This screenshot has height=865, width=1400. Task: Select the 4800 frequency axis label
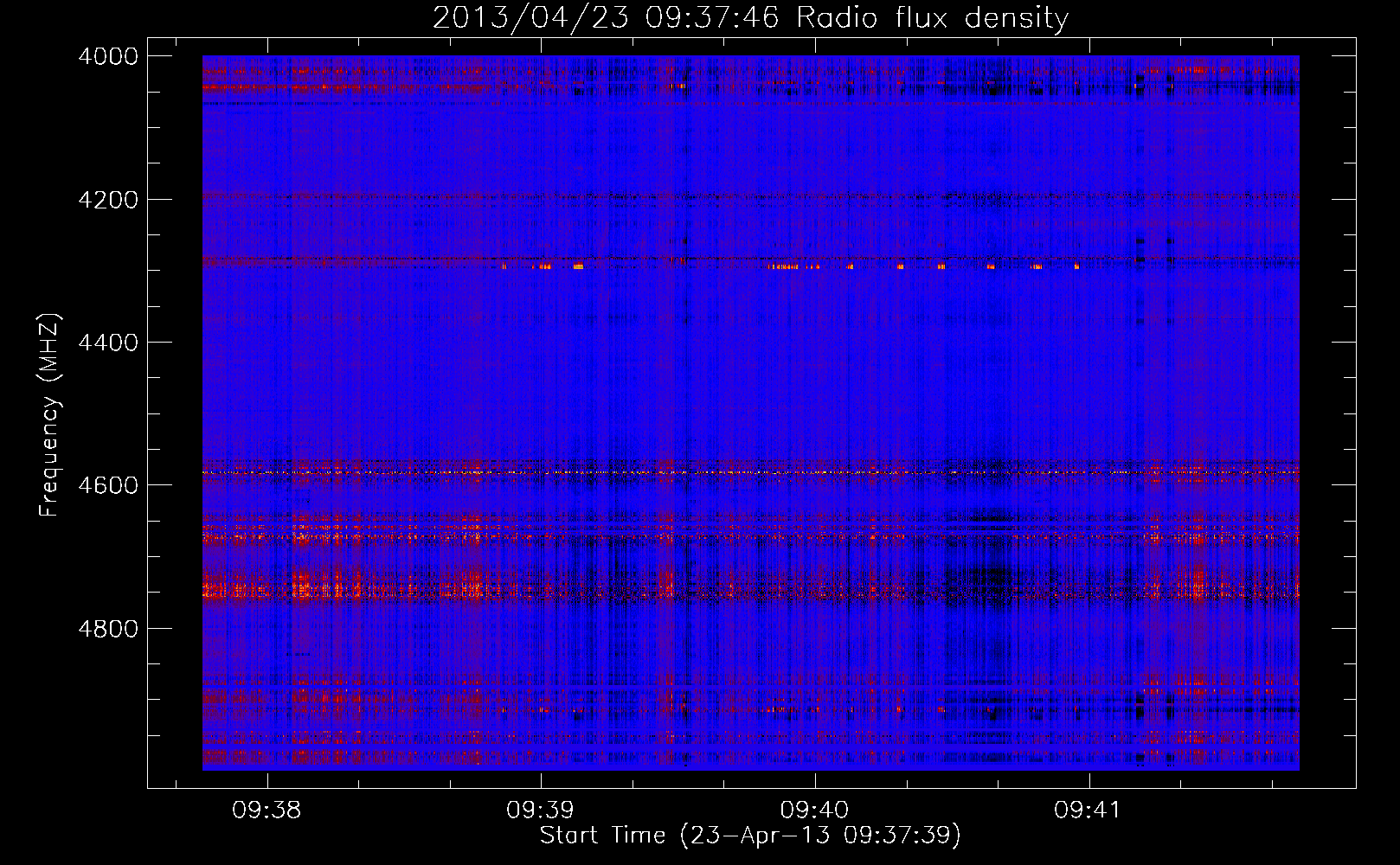107,629
